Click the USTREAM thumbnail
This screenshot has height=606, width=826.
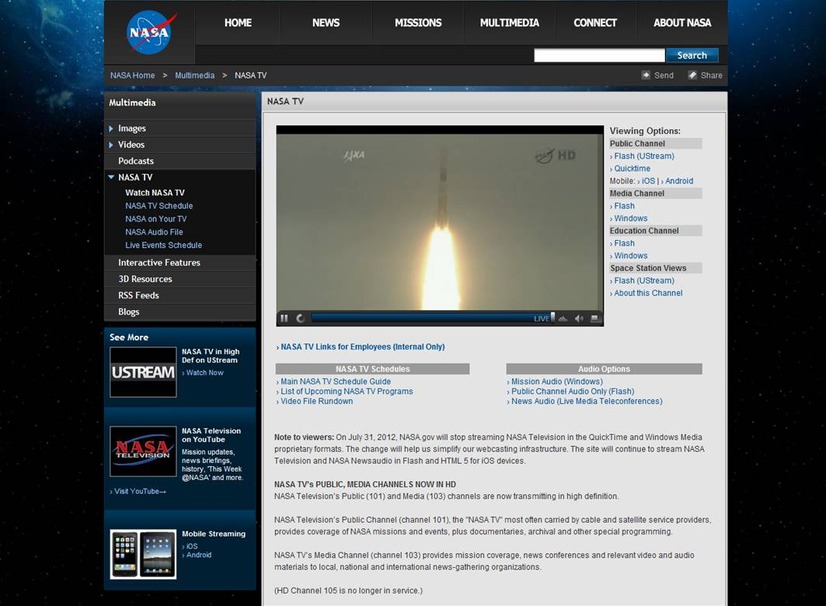pos(143,372)
